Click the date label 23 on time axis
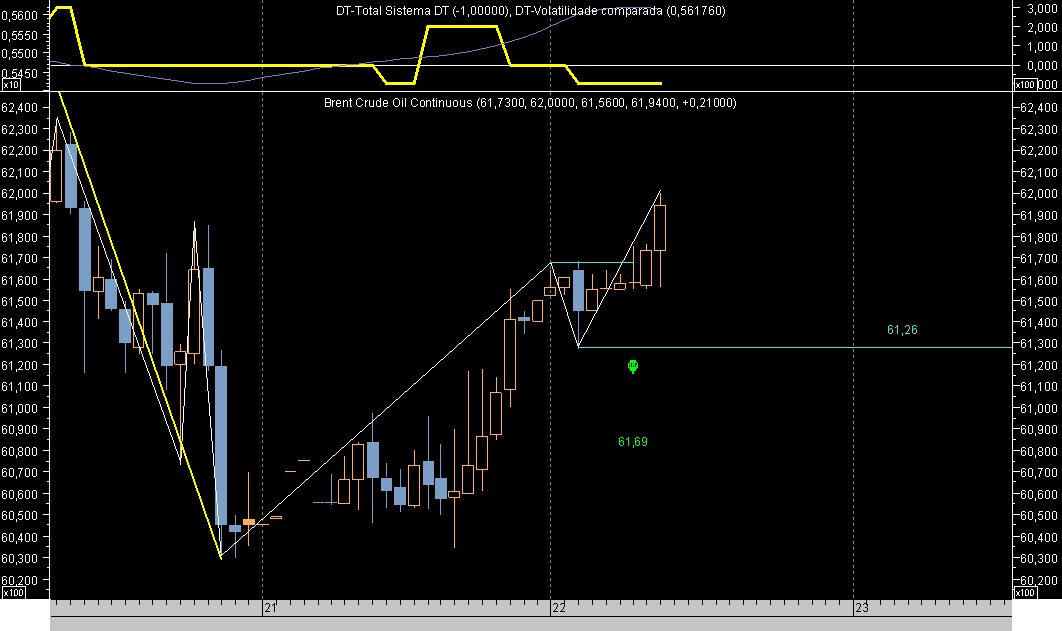 pos(862,608)
